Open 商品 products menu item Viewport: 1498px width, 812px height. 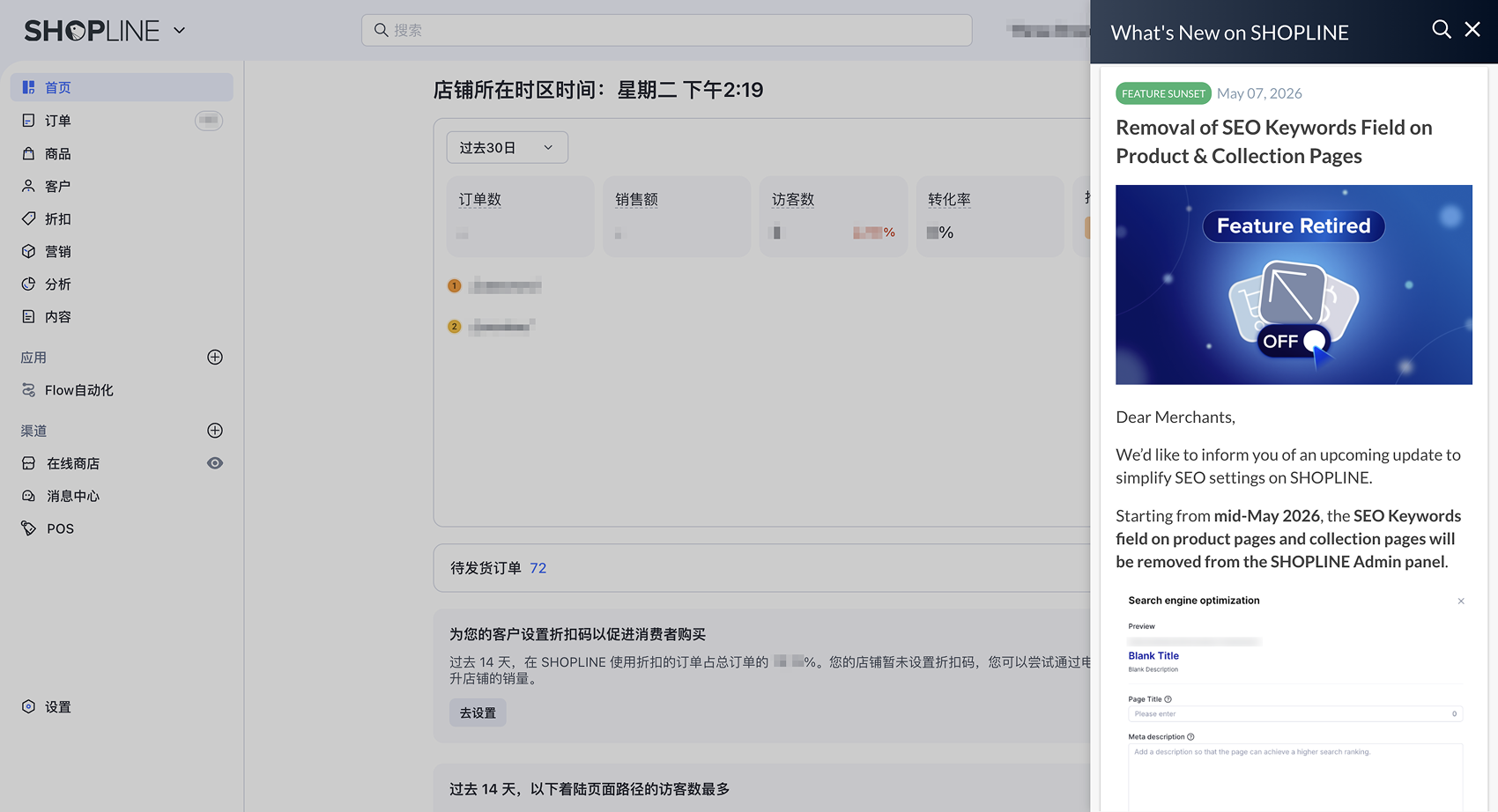tap(122, 153)
